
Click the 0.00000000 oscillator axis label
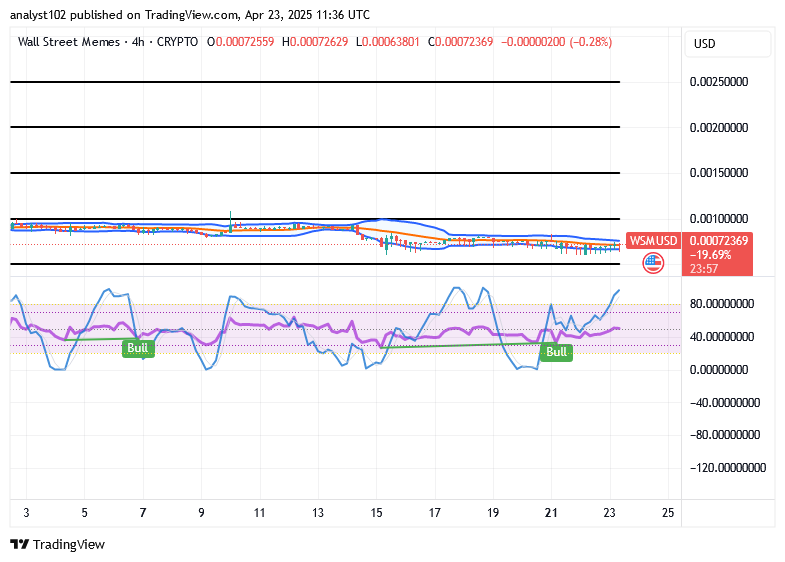(x=718, y=370)
